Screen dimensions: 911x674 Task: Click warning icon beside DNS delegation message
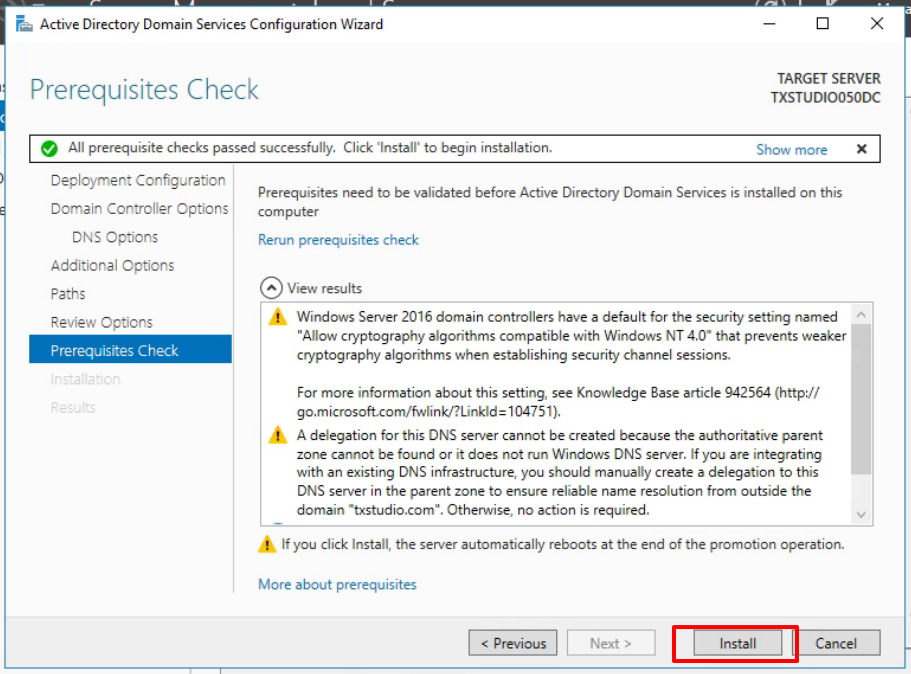coord(278,435)
